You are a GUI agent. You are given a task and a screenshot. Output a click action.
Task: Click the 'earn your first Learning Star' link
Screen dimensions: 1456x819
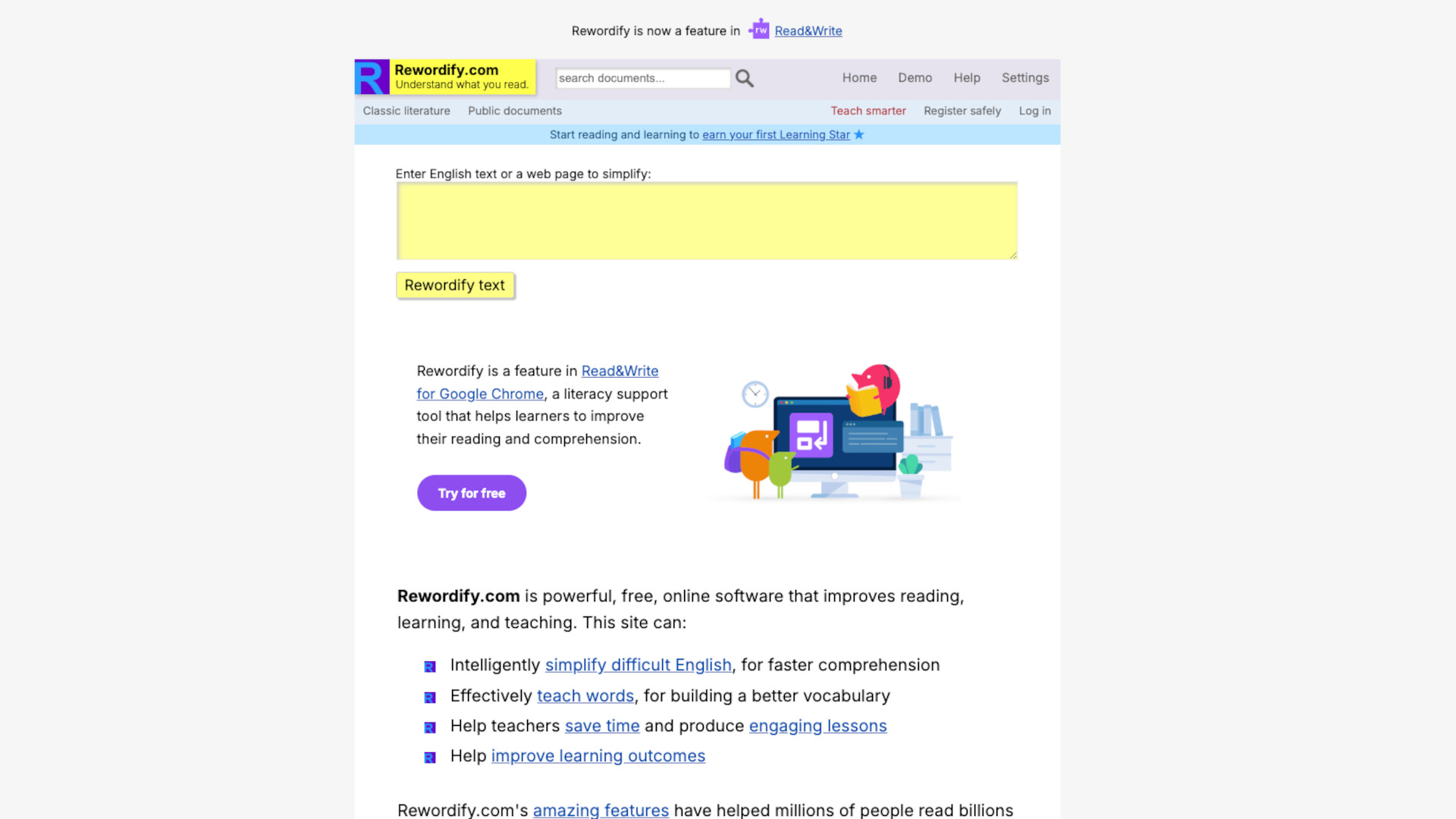click(775, 134)
